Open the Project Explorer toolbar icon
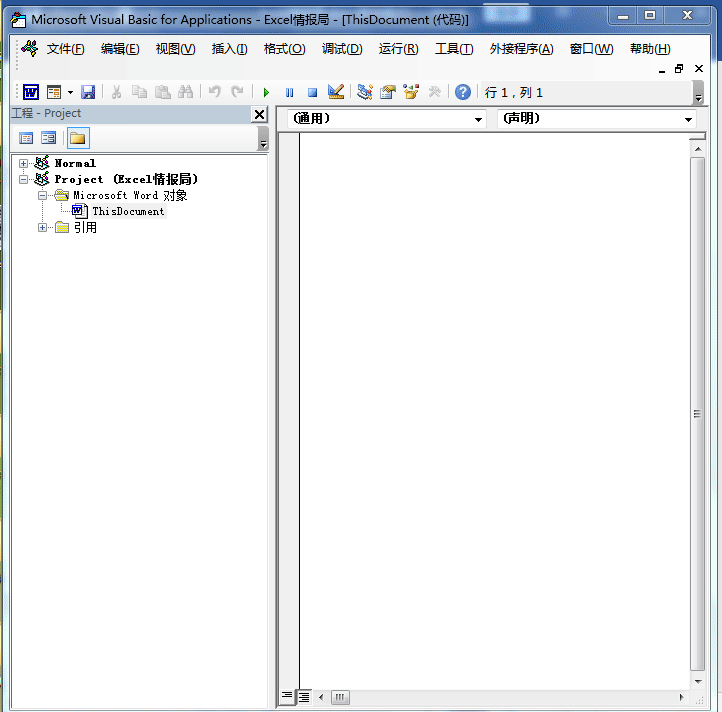The height and width of the screenshot is (712, 722). coord(365,92)
